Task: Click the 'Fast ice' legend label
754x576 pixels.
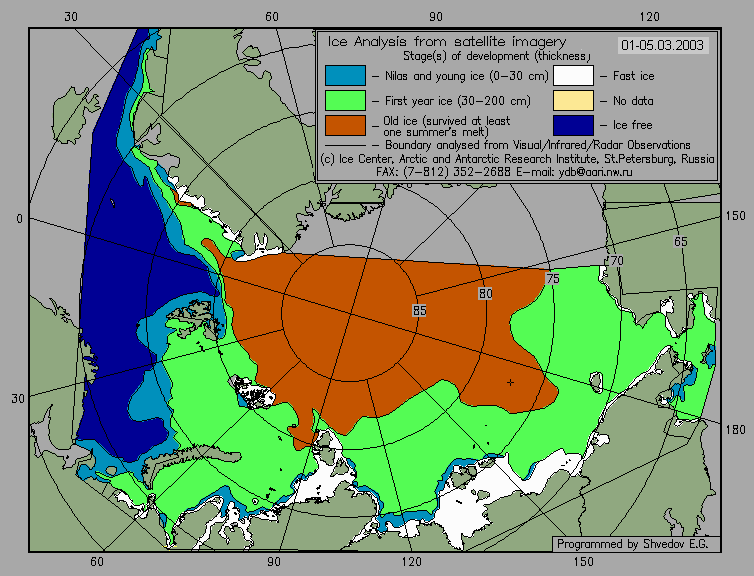Action: [633, 76]
